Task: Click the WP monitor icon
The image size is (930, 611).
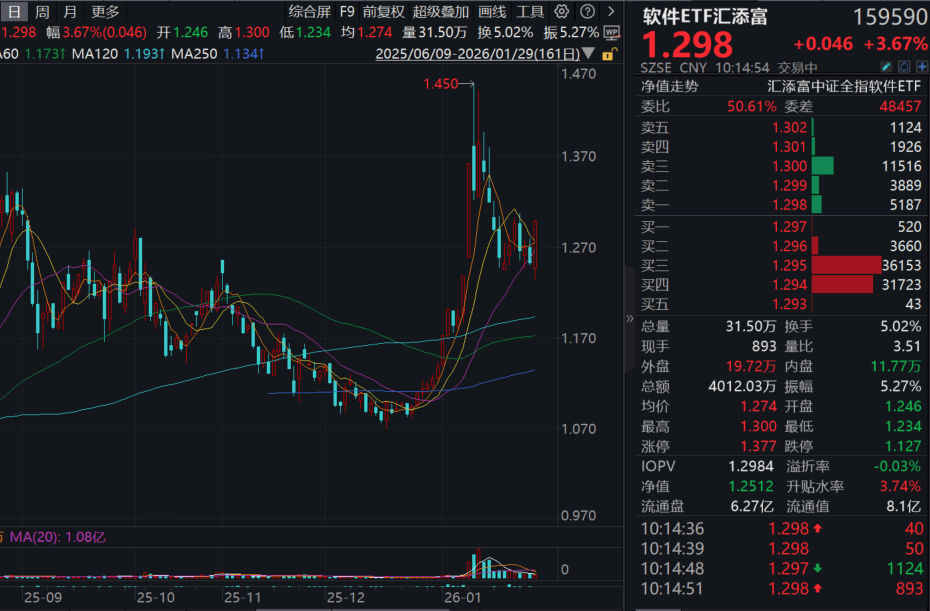Action: [x=611, y=33]
